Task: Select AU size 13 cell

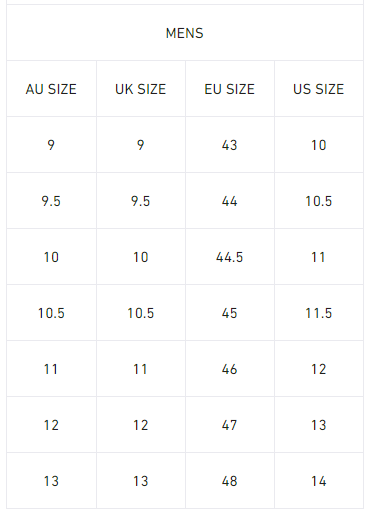Action: pyautogui.click(x=51, y=481)
